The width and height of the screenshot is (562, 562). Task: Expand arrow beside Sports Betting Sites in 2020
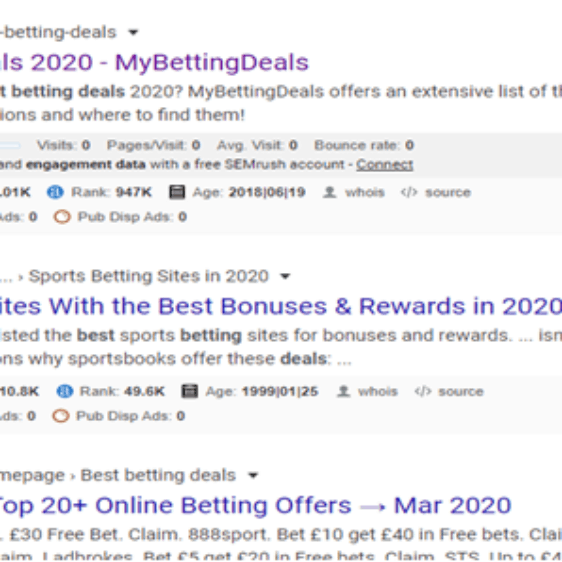285,276
